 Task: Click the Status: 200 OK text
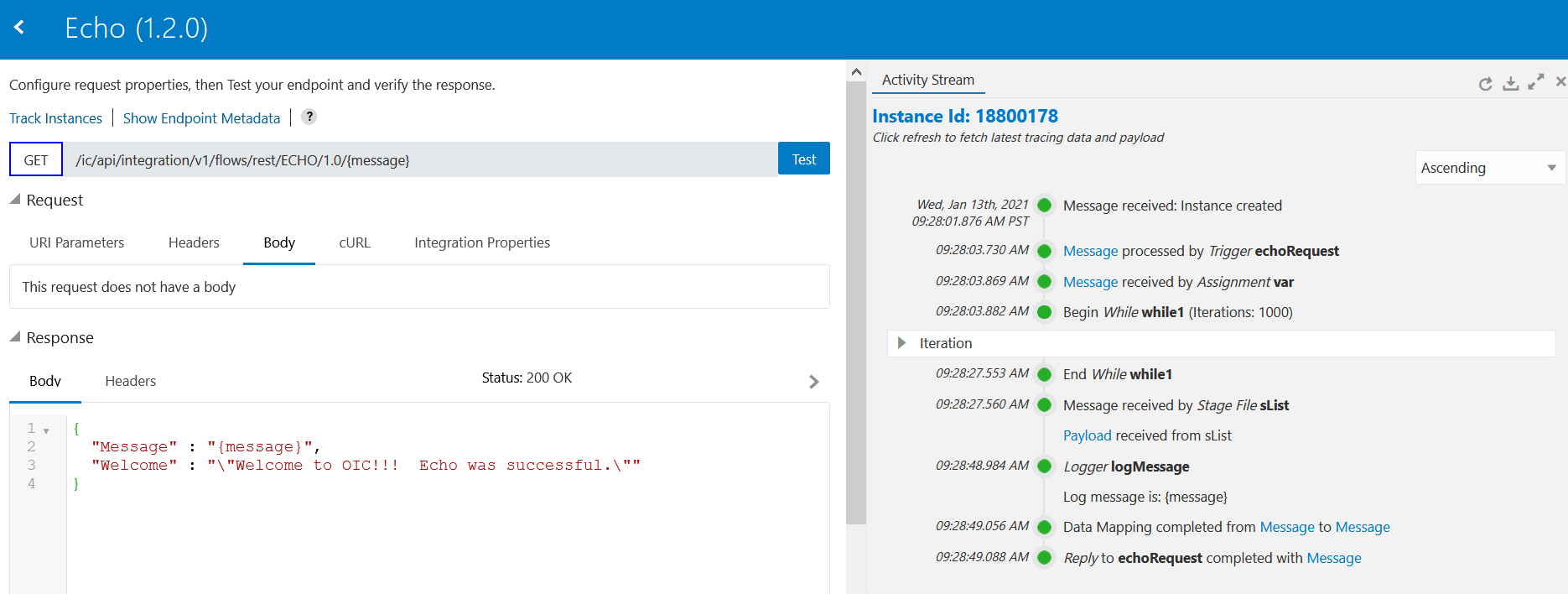click(x=527, y=378)
